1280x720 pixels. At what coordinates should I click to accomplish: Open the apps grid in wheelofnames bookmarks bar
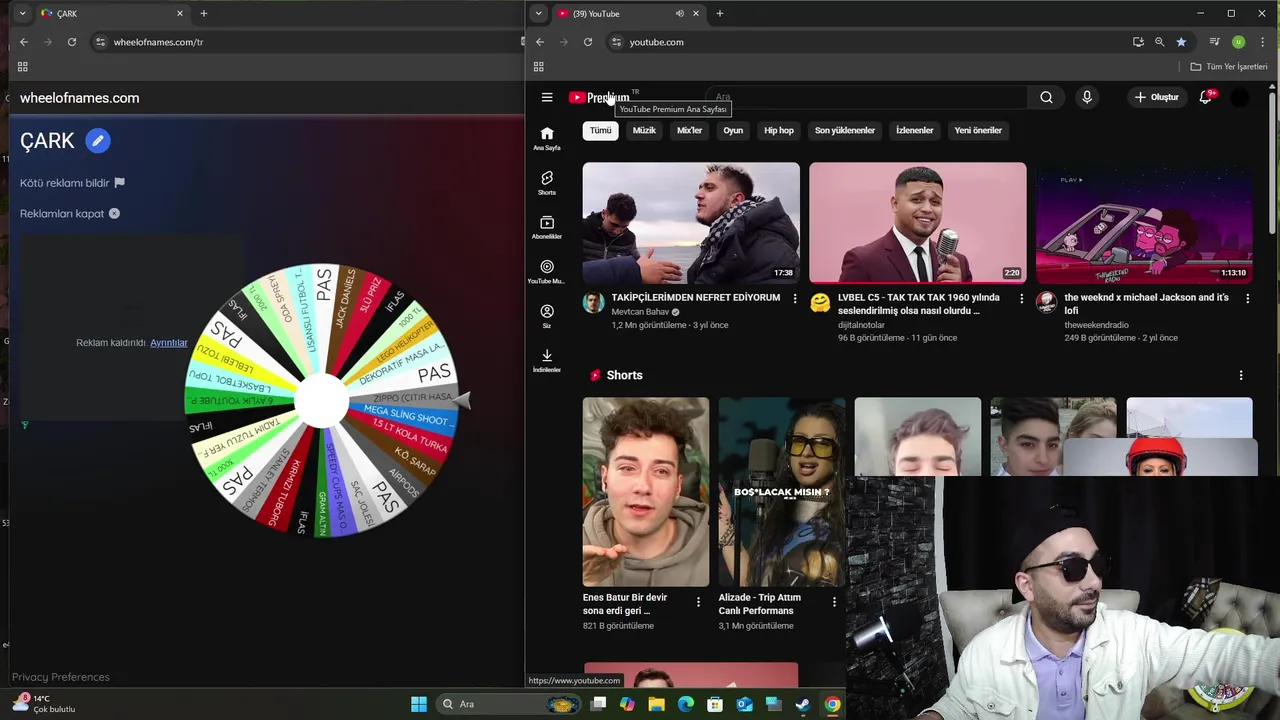(x=22, y=67)
